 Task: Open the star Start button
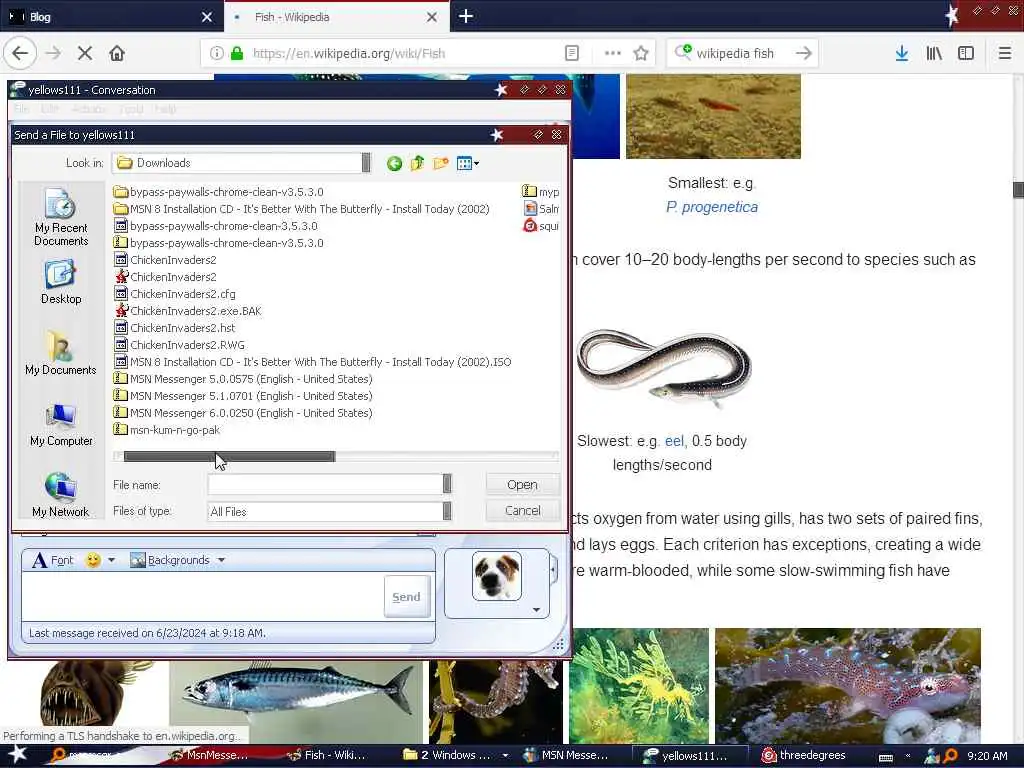point(18,754)
